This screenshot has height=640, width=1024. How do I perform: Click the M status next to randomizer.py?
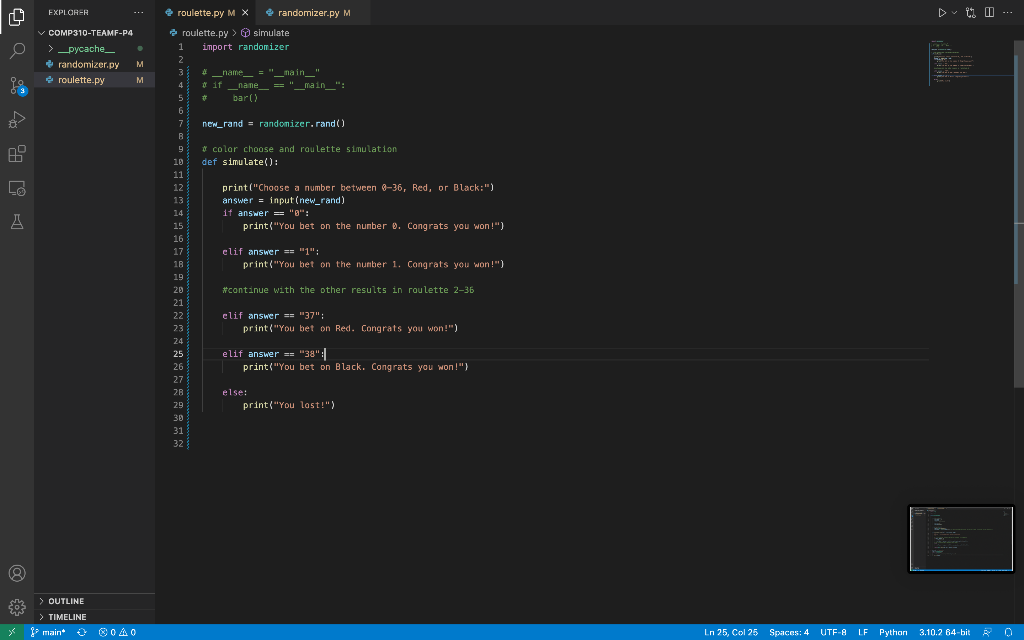point(140,64)
